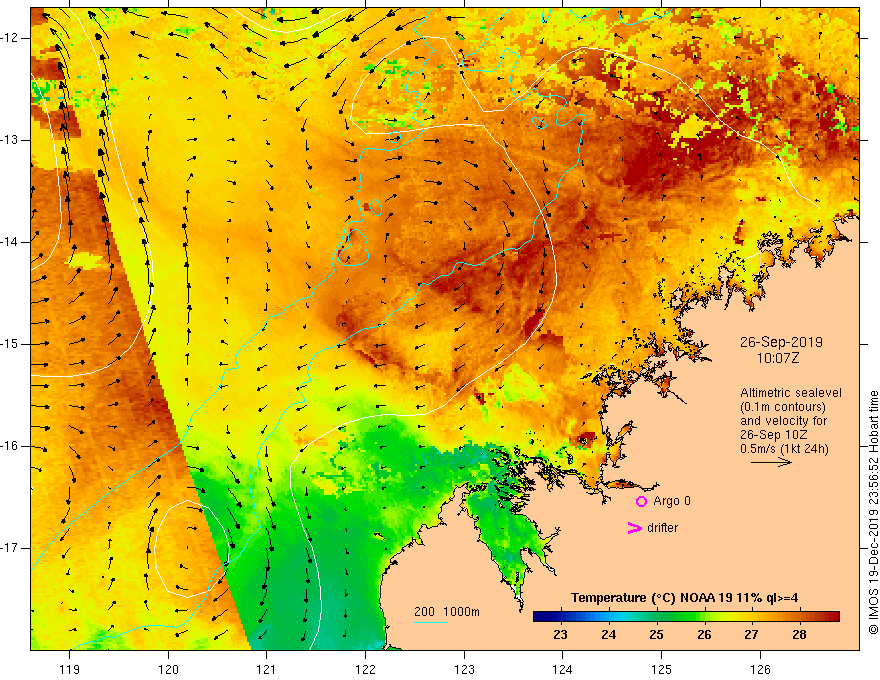Click the cyan 200 1000m isobath legend line
880x680 pixels.
pyautogui.click(x=430, y=622)
